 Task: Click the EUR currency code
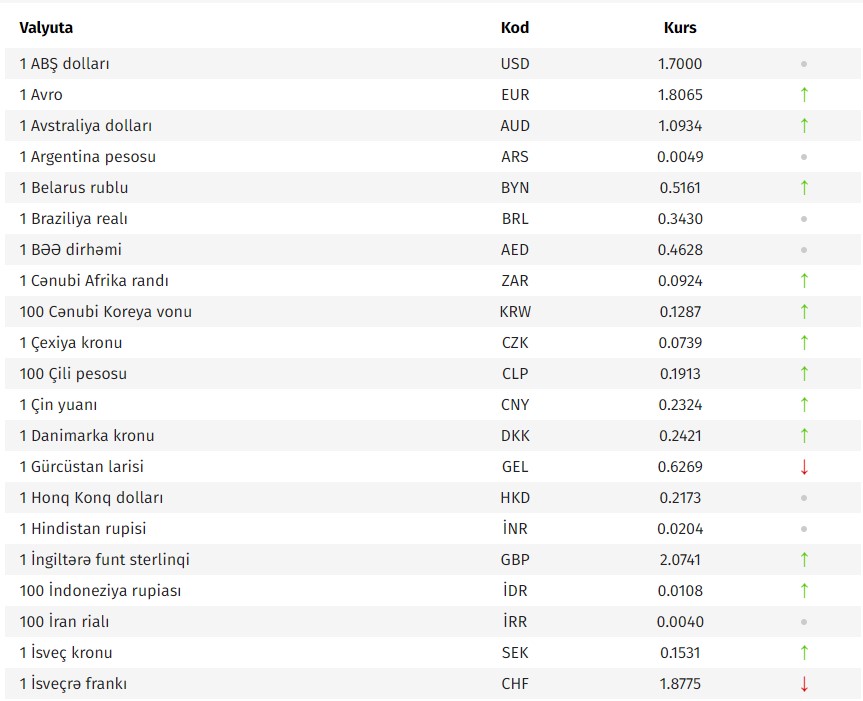[515, 95]
